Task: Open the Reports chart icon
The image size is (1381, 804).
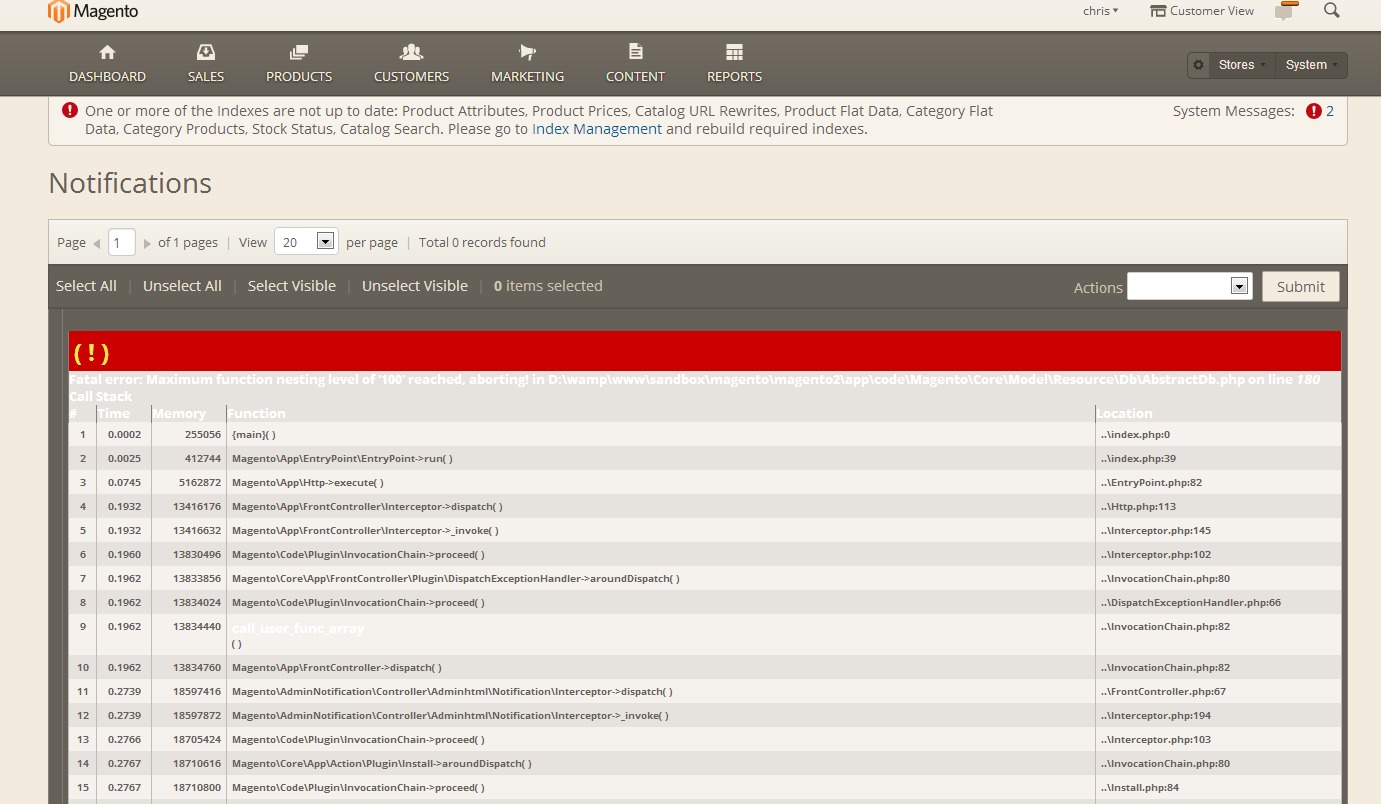Action: point(734,52)
